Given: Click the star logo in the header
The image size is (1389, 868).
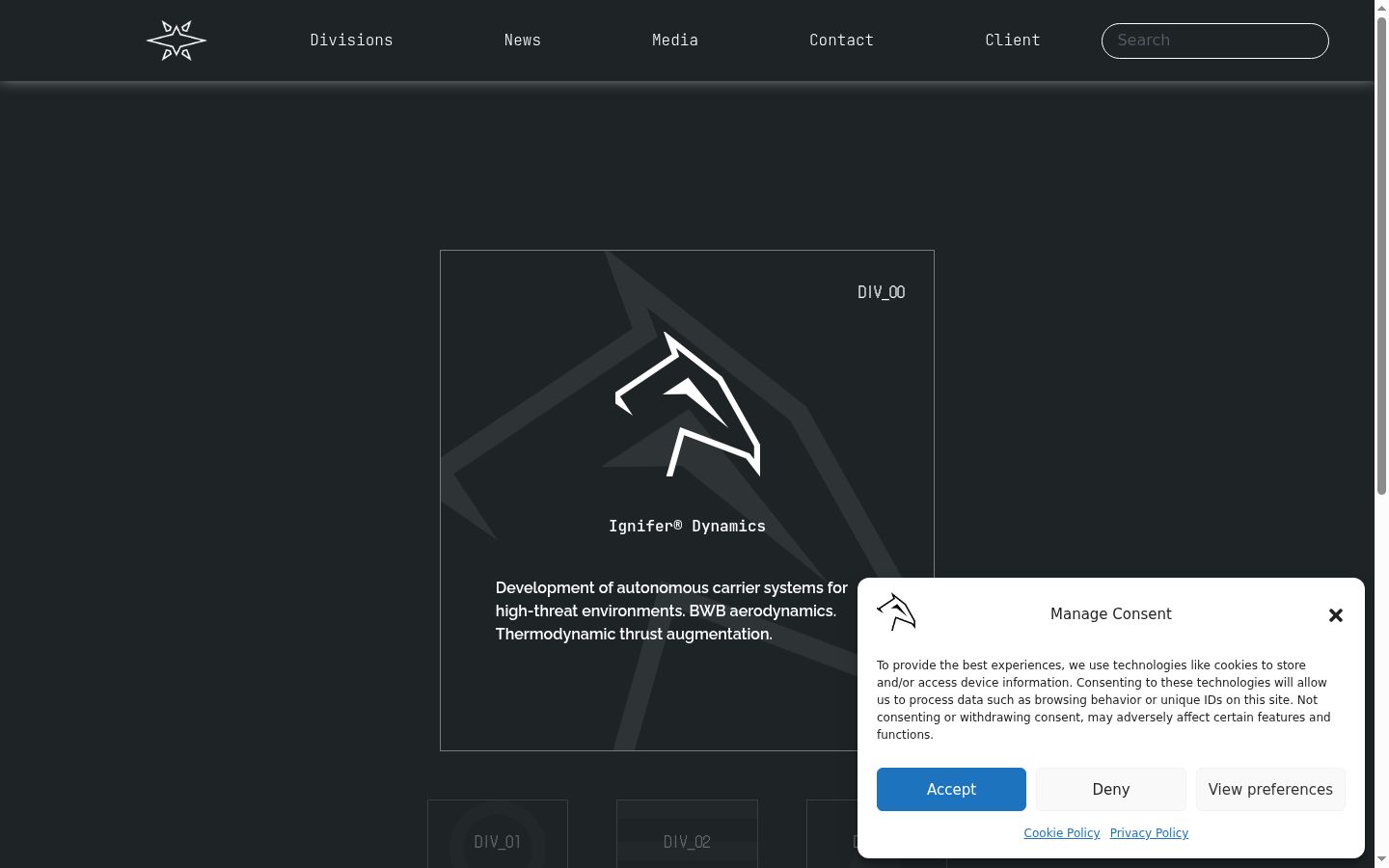Looking at the screenshot, I should coord(177,41).
